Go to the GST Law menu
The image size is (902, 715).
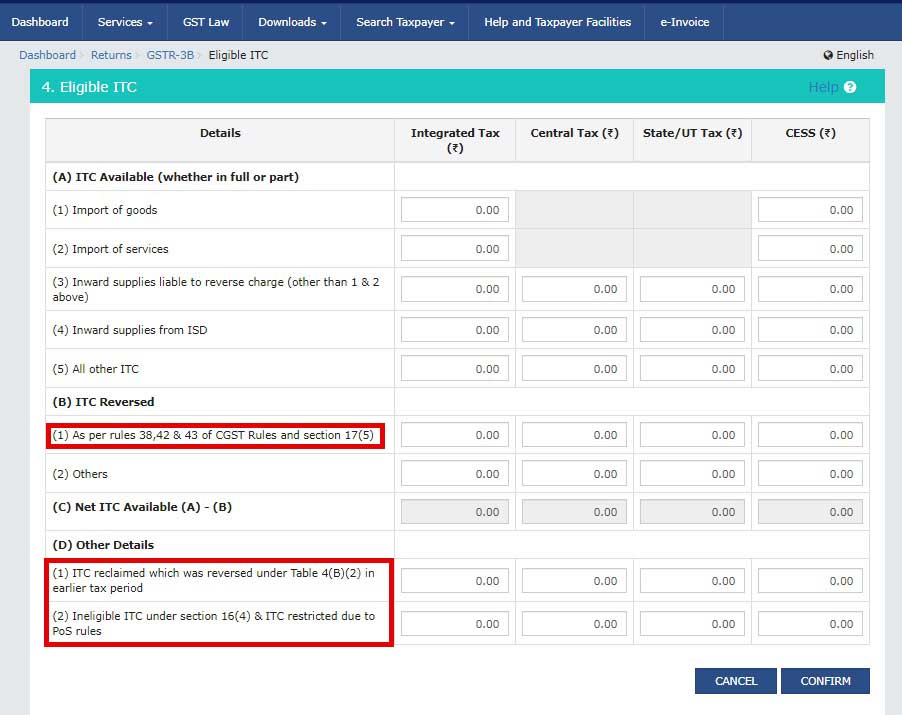pyautogui.click(x=206, y=22)
